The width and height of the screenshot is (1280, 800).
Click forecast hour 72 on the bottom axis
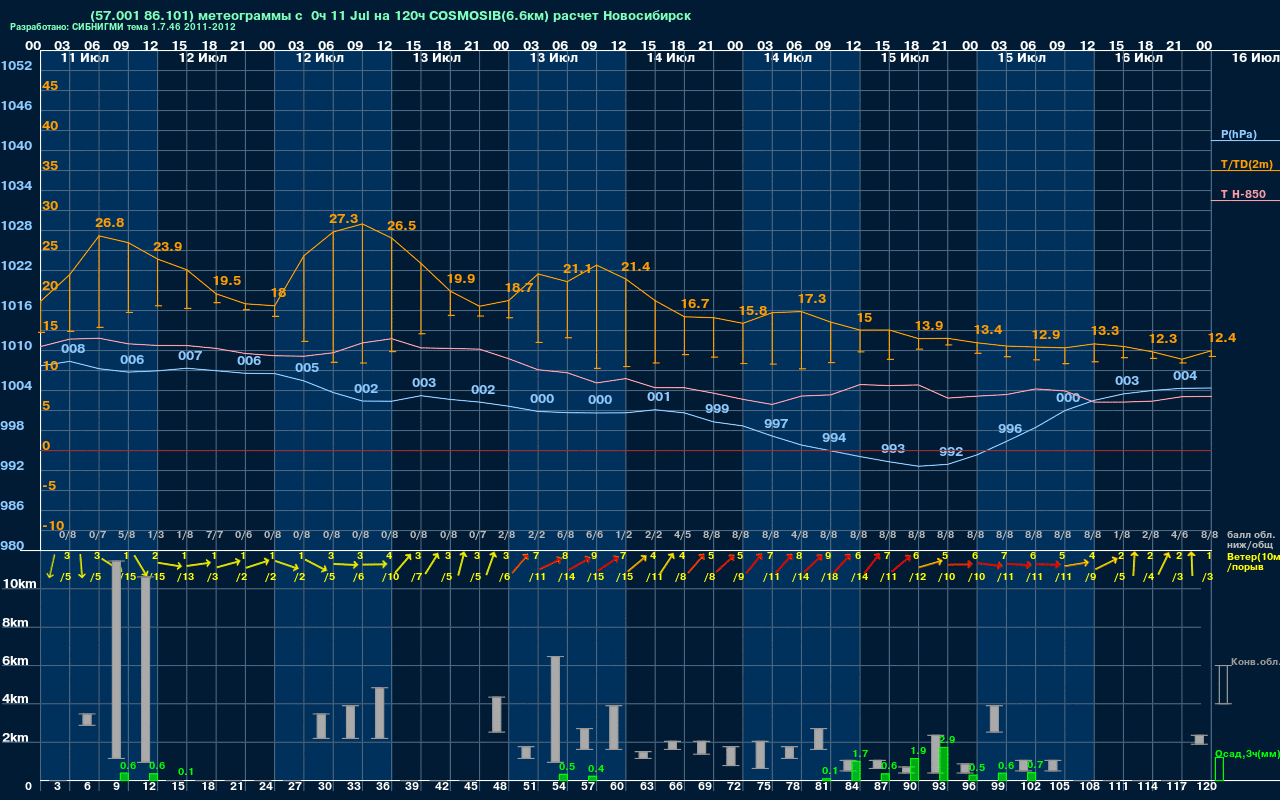735,787
